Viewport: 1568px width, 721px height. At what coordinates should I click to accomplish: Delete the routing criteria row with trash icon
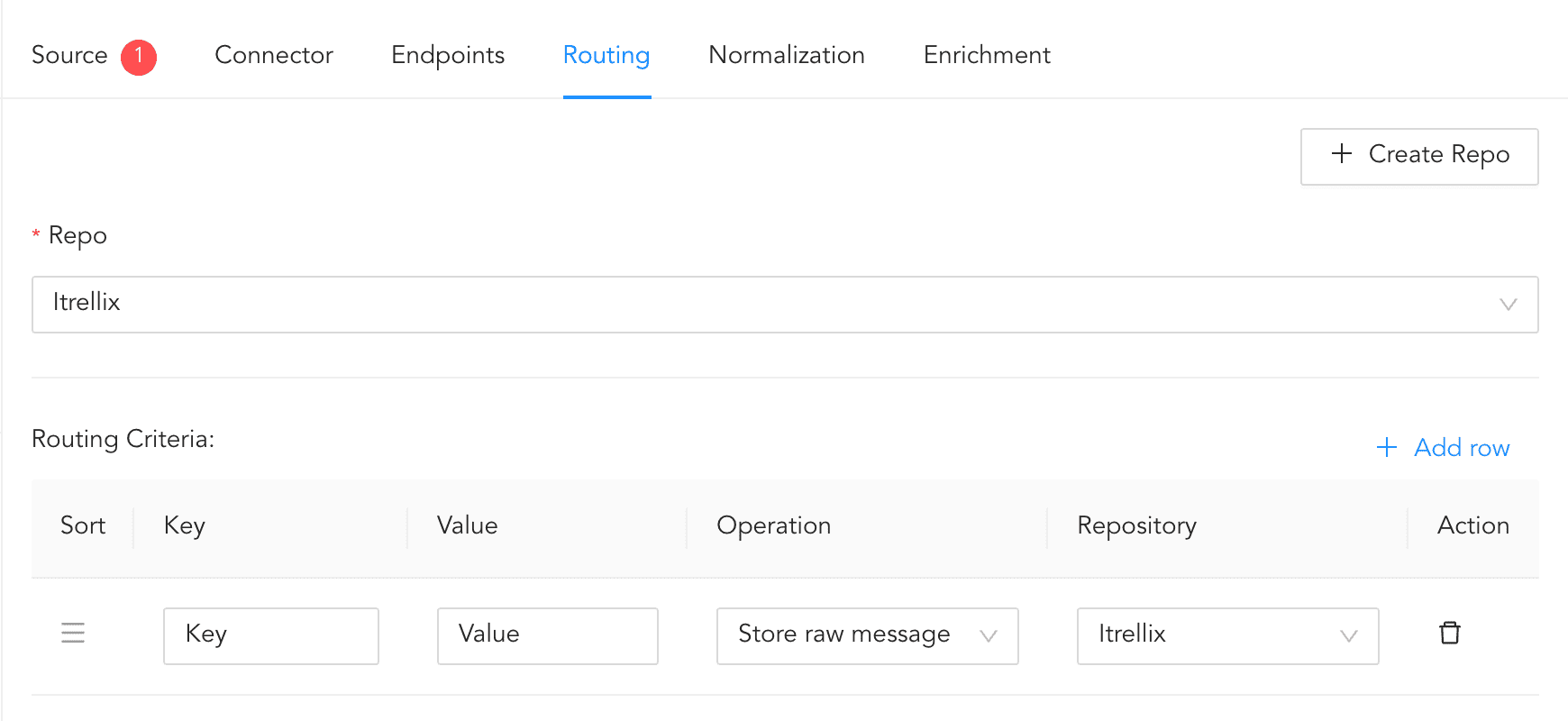tap(1449, 634)
